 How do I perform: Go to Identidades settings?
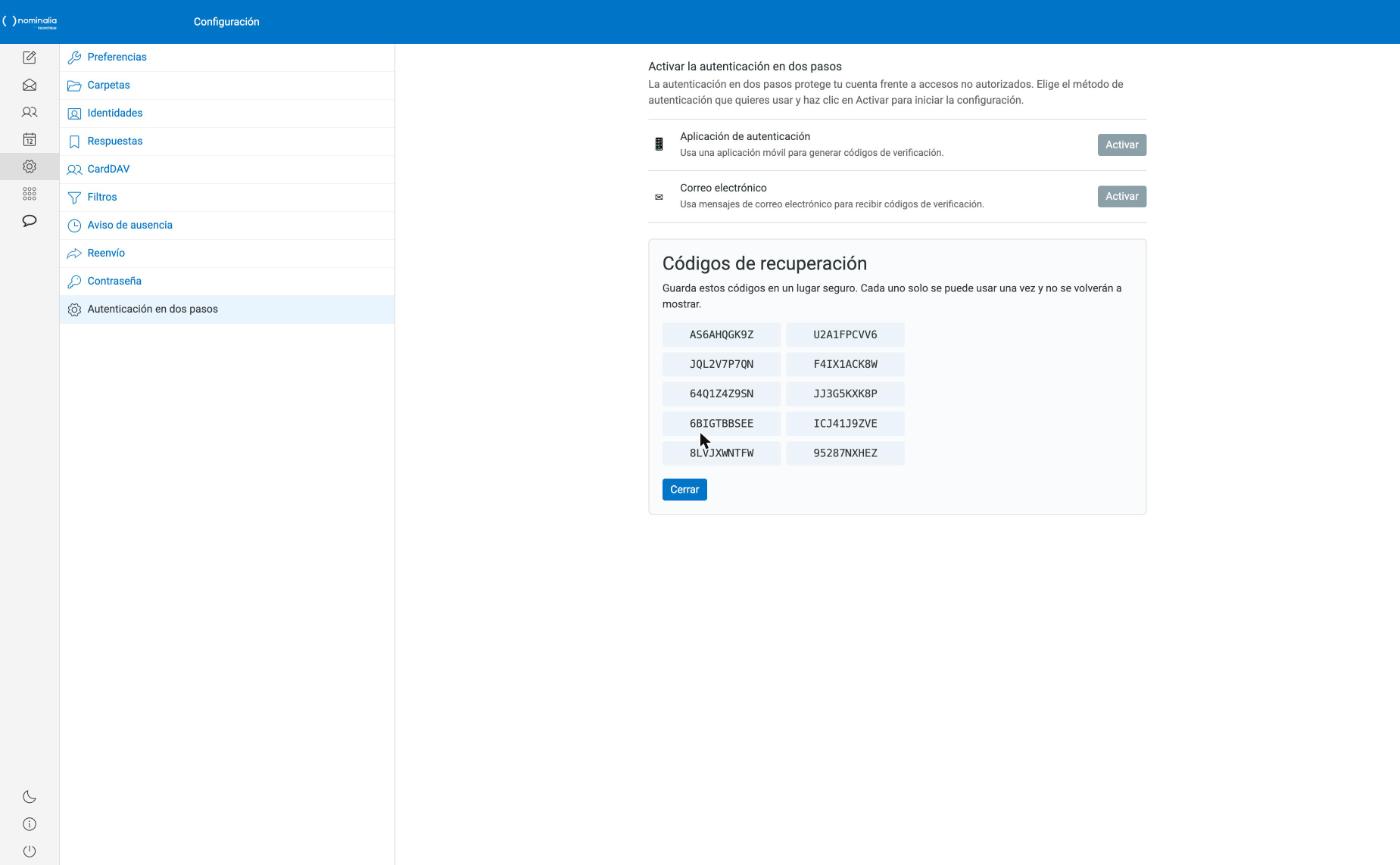[227, 113]
